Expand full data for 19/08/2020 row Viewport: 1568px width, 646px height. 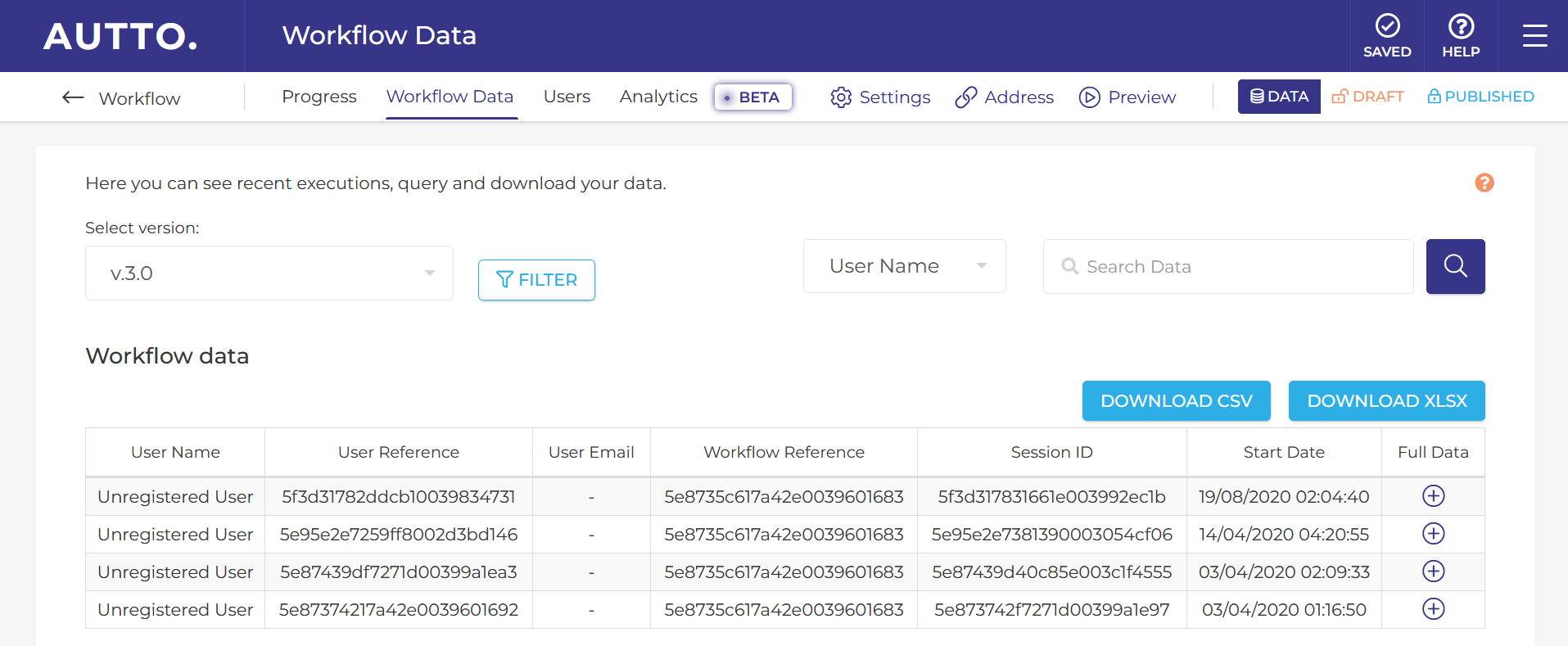pyautogui.click(x=1433, y=496)
